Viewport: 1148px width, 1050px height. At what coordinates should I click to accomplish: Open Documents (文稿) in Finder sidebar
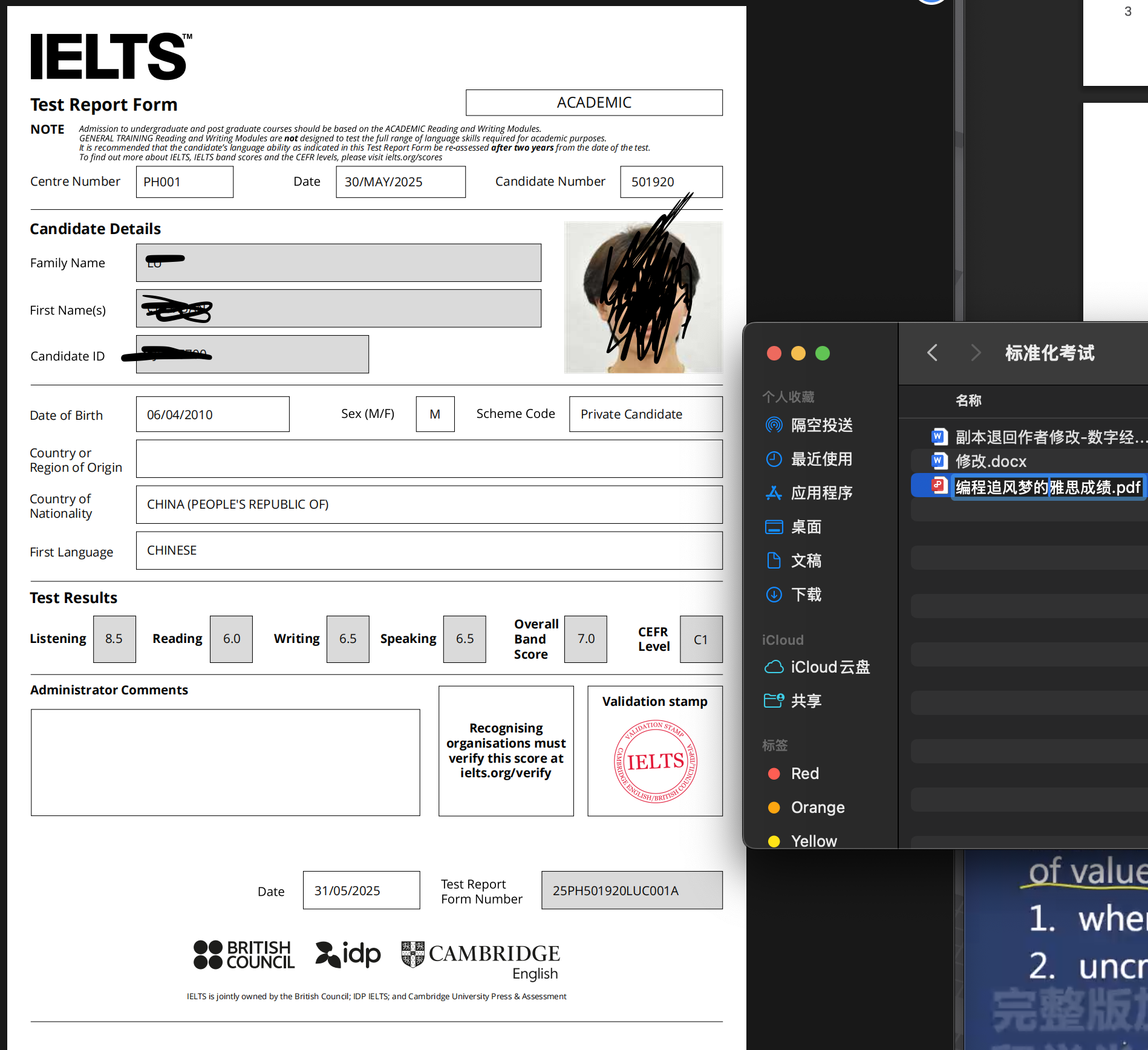tap(793, 561)
